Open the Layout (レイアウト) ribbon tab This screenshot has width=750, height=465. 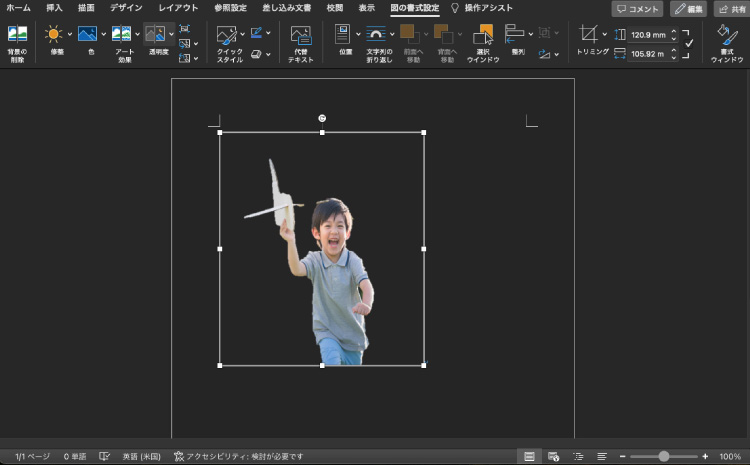point(178,8)
